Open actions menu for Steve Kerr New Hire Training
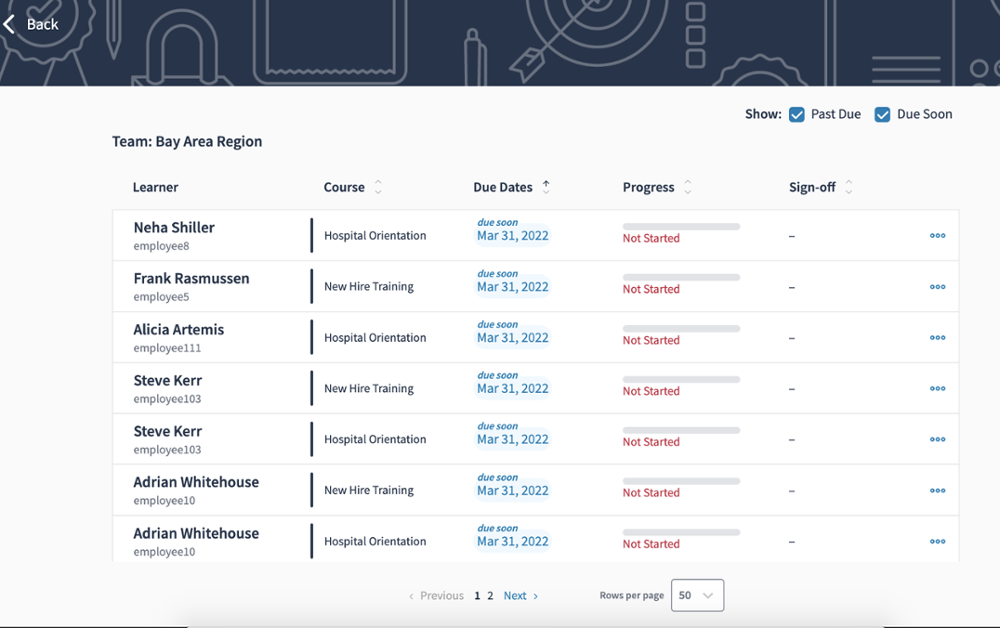This screenshot has height=628, width=1000. pos(937,389)
